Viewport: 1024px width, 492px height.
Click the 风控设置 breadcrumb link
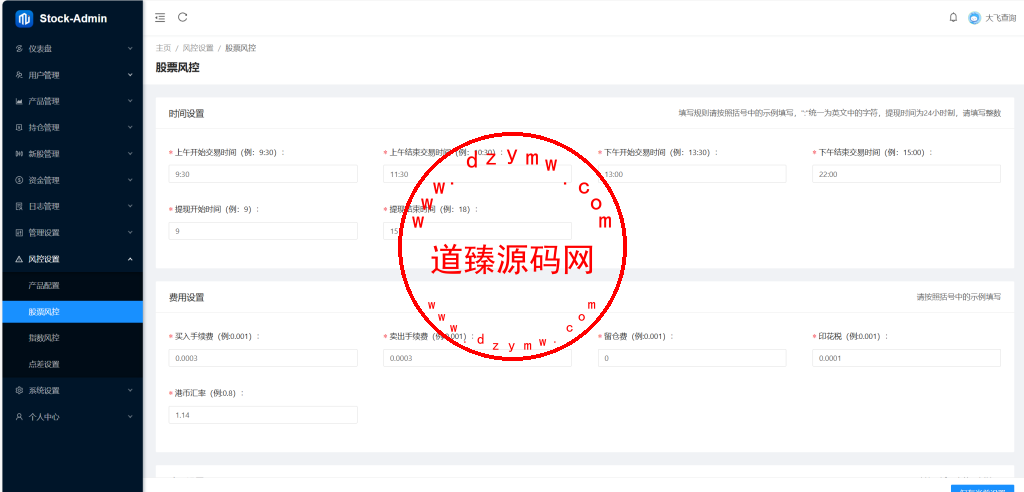198,48
